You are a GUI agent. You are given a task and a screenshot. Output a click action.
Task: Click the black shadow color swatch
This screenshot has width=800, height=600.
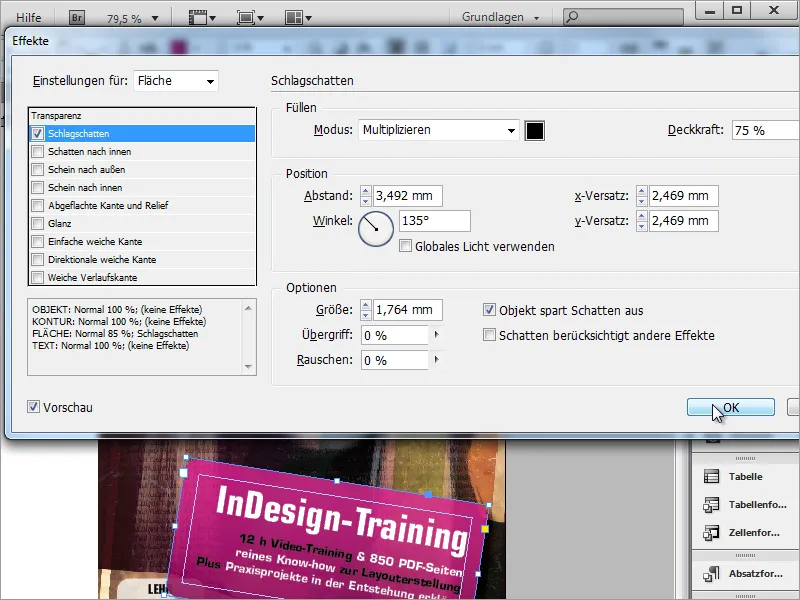click(535, 131)
